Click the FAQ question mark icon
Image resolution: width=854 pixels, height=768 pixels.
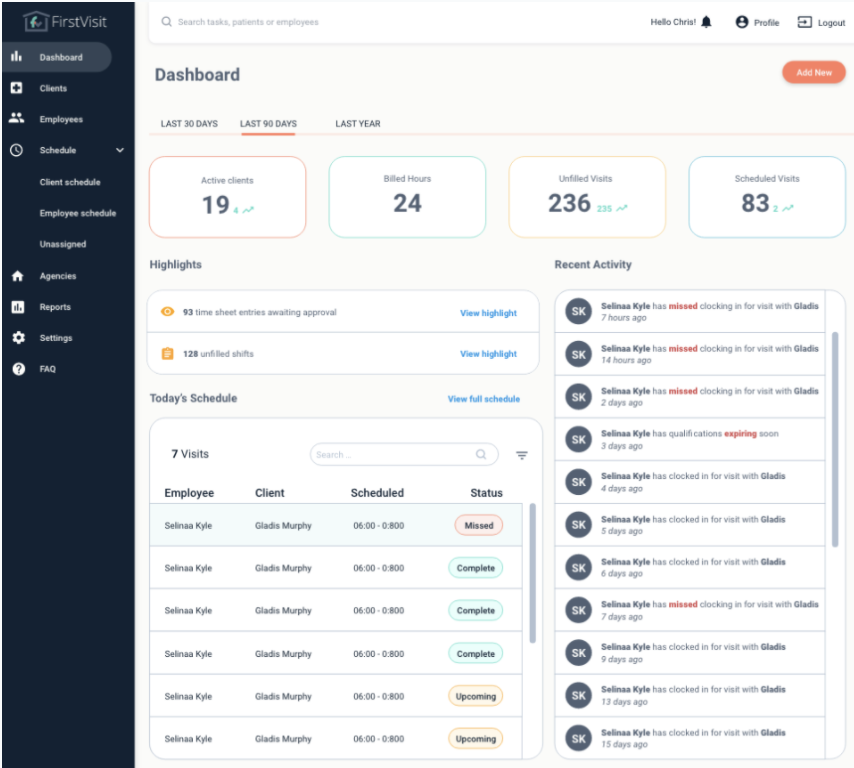point(18,369)
